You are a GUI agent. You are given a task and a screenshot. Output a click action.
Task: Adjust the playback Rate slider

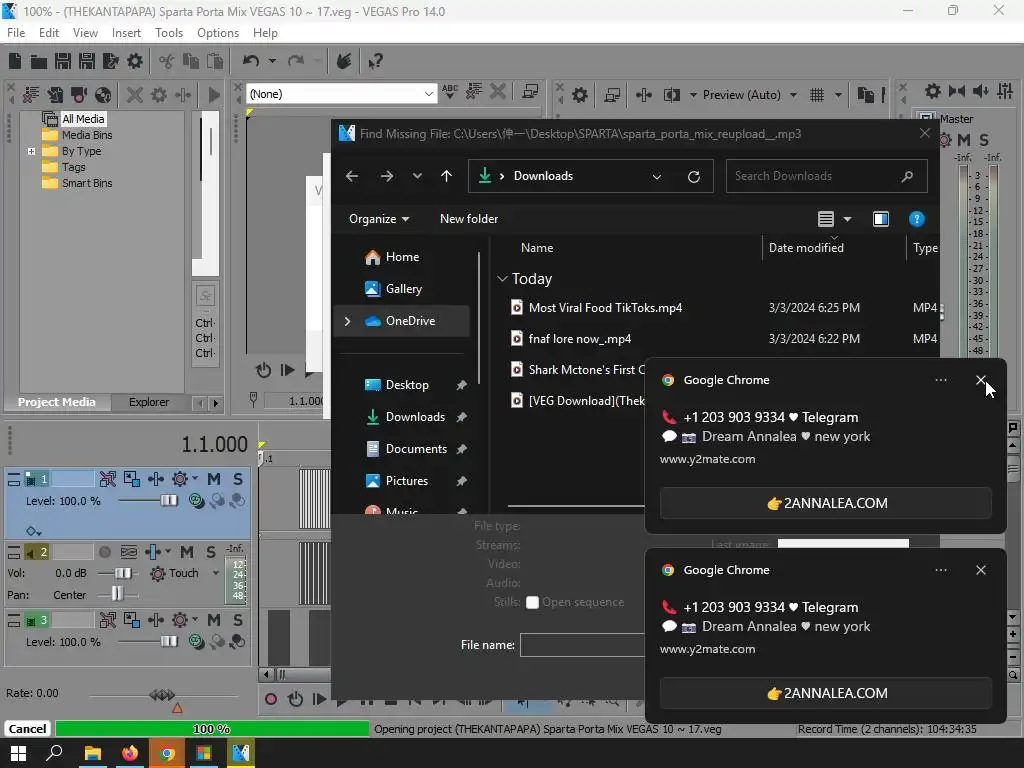point(163,696)
